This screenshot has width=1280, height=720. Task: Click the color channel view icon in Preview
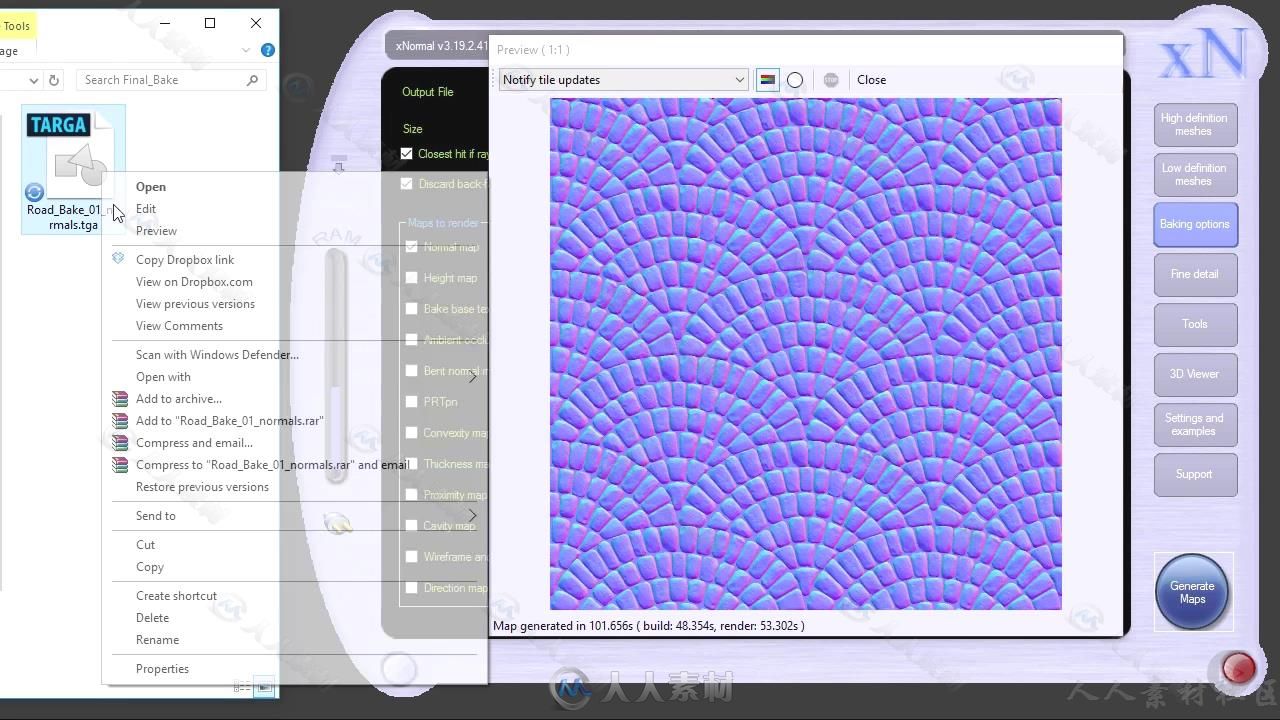(x=767, y=80)
